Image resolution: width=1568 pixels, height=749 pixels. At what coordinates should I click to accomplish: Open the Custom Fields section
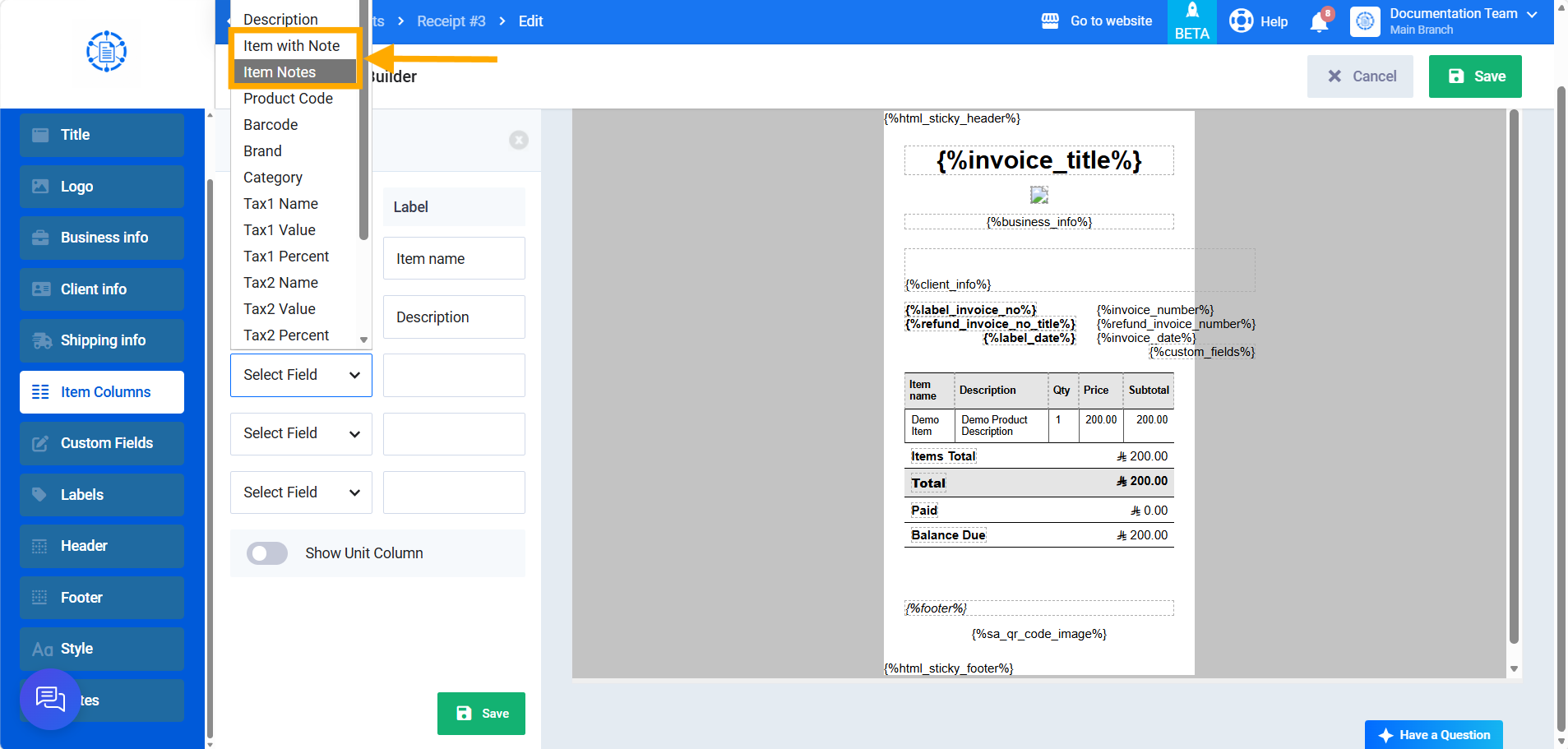102,443
